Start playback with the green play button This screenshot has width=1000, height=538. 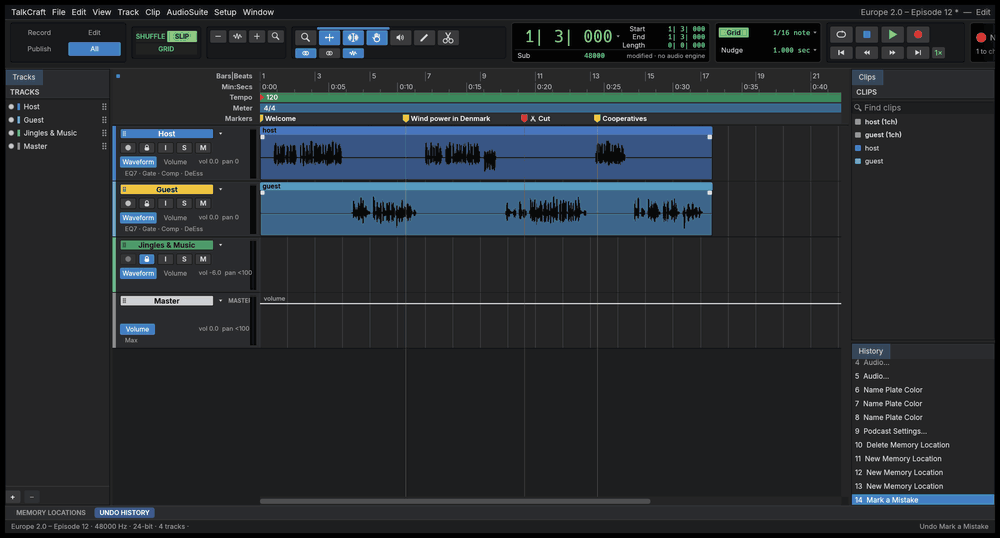(892, 34)
